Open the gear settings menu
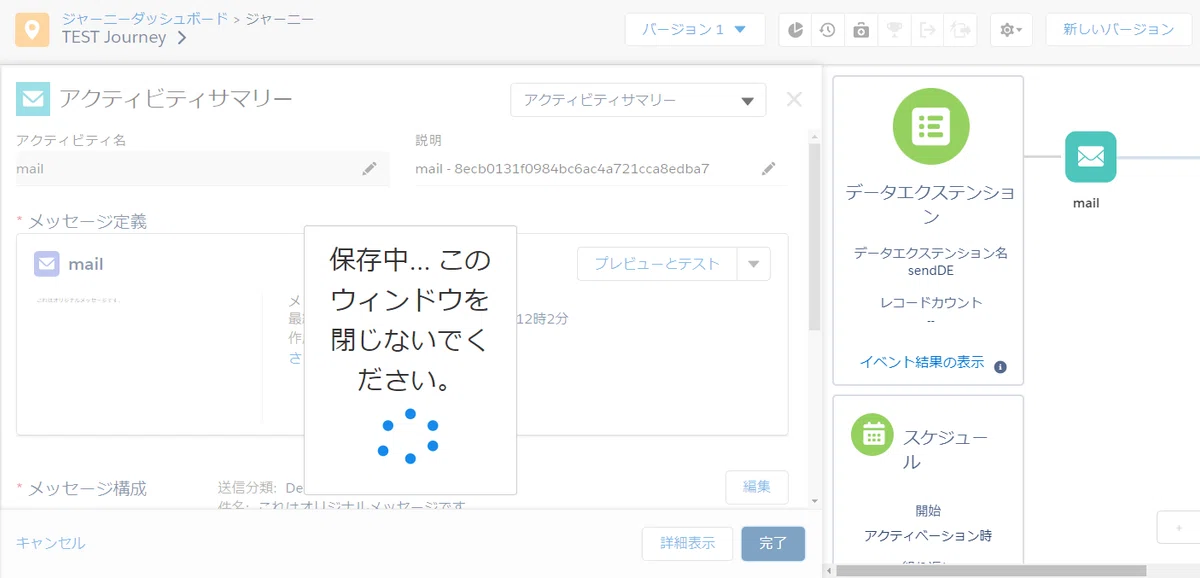The height and width of the screenshot is (578, 1200). pos(1011,30)
